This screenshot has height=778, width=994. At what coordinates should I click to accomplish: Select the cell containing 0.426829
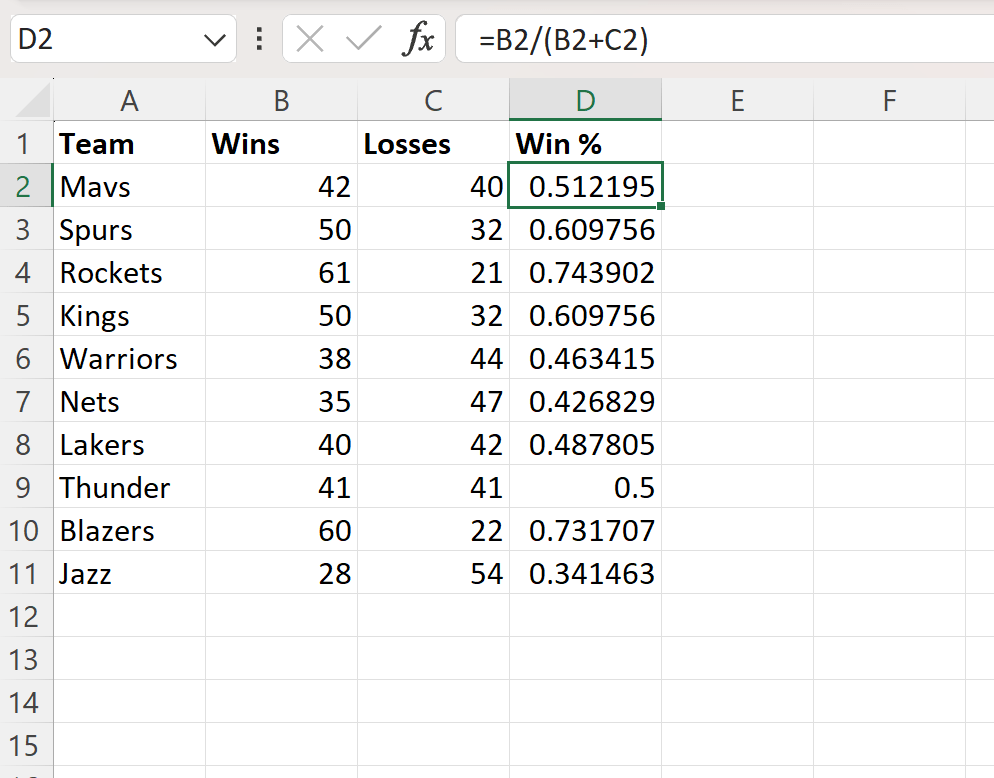(586, 401)
